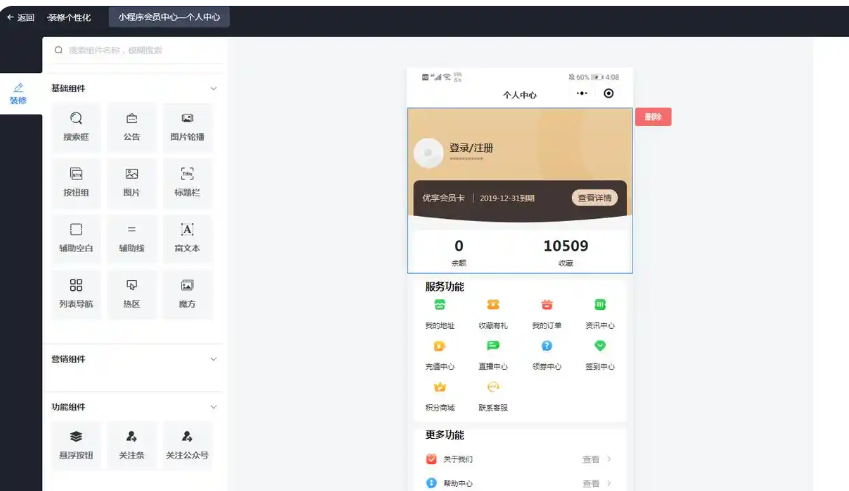The height and width of the screenshot is (491, 849).
Task: Tap the 联系客服 icon in preview
Action: [493, 387]
